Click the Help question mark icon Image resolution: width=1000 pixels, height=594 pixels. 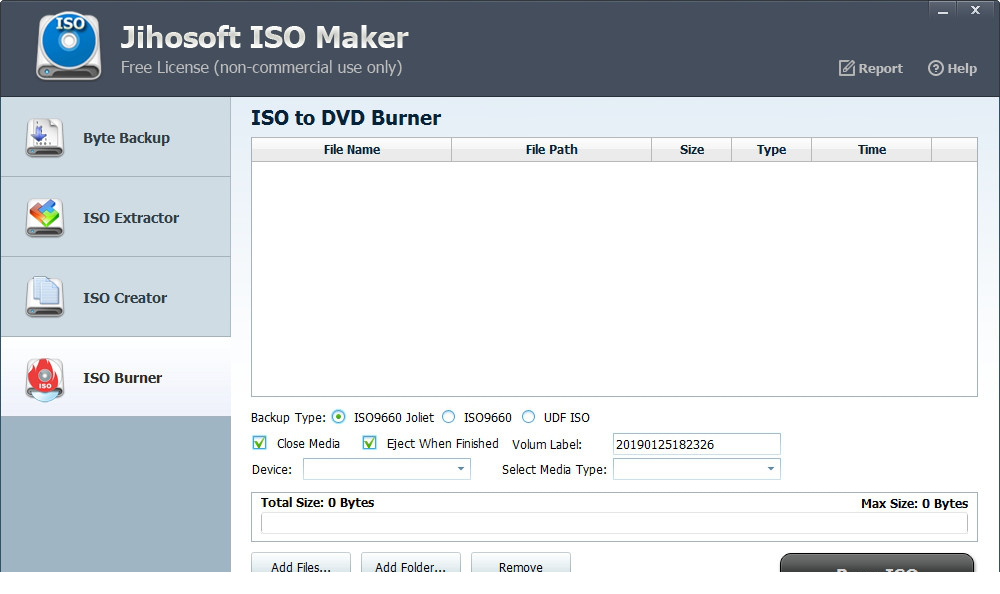point(935,68)
